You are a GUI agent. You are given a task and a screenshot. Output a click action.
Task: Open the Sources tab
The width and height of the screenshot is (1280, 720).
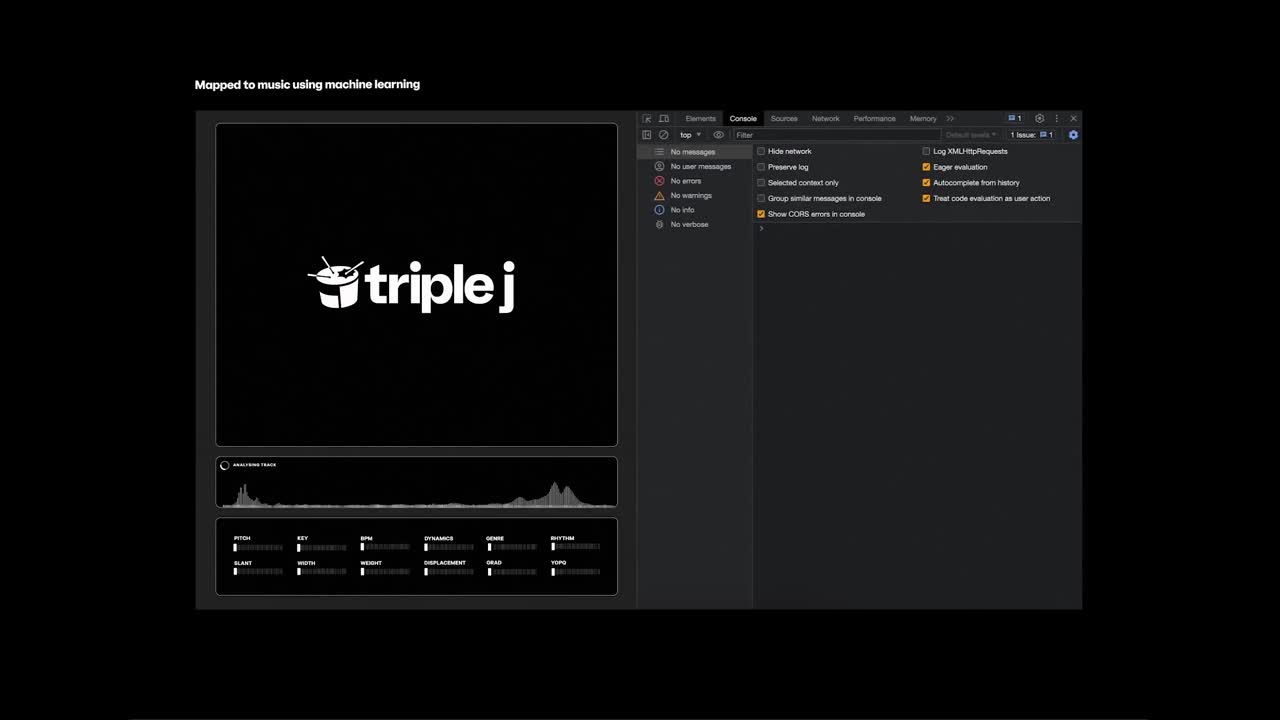coord(784,119)
